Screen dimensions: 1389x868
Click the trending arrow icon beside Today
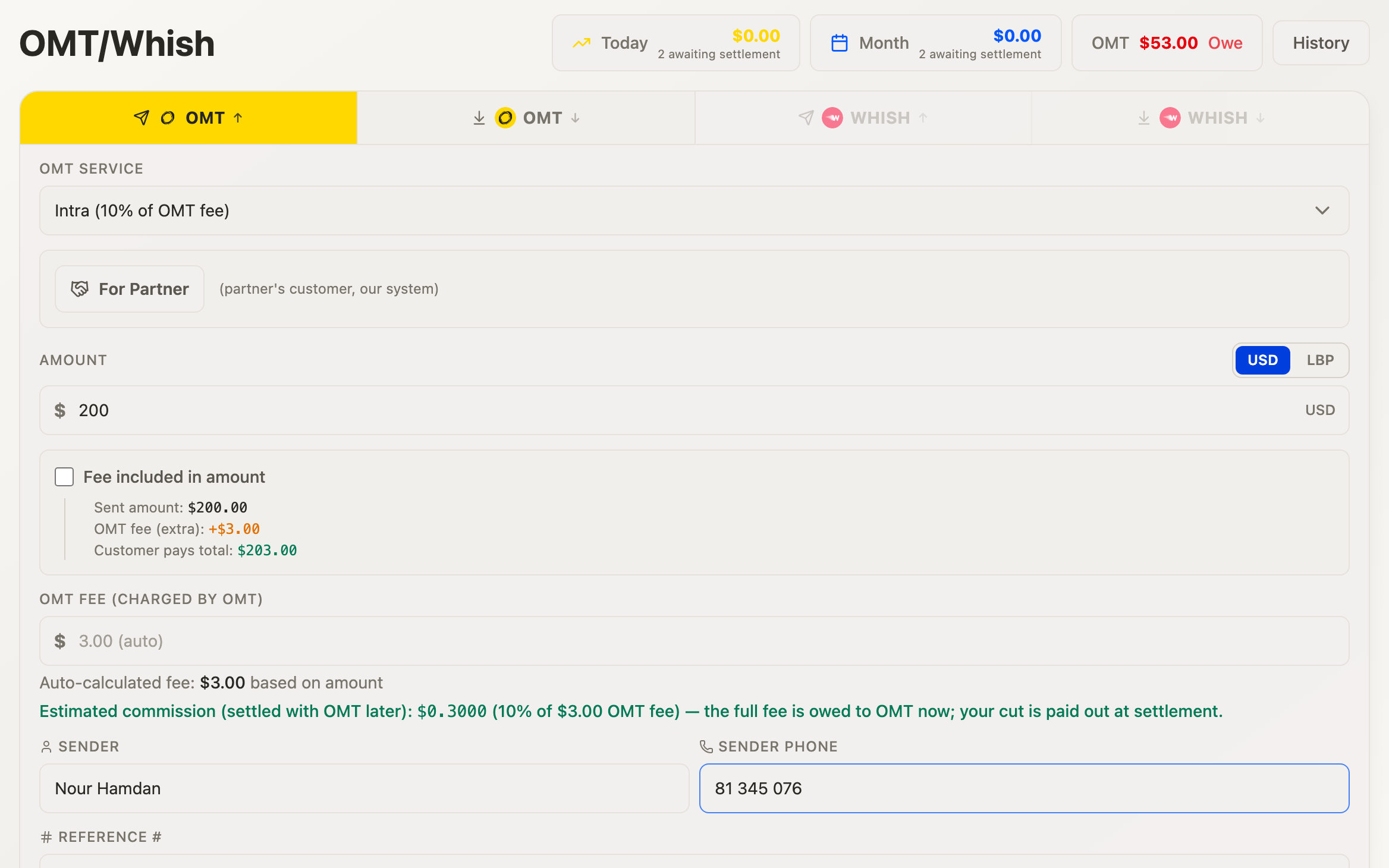pos(582,43)
